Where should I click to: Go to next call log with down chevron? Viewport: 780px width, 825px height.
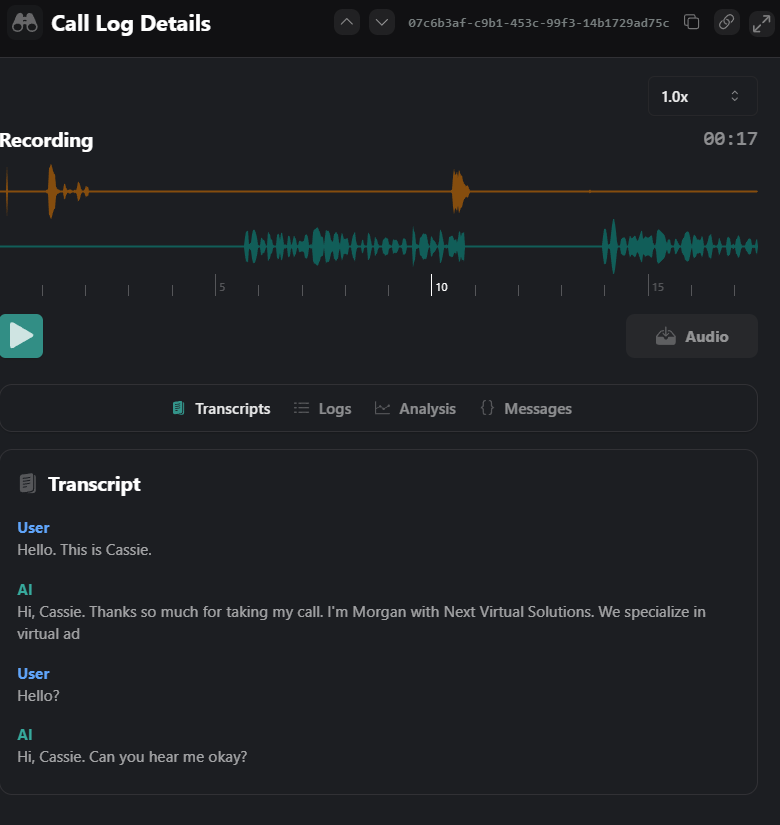click(x=382, y=23)
